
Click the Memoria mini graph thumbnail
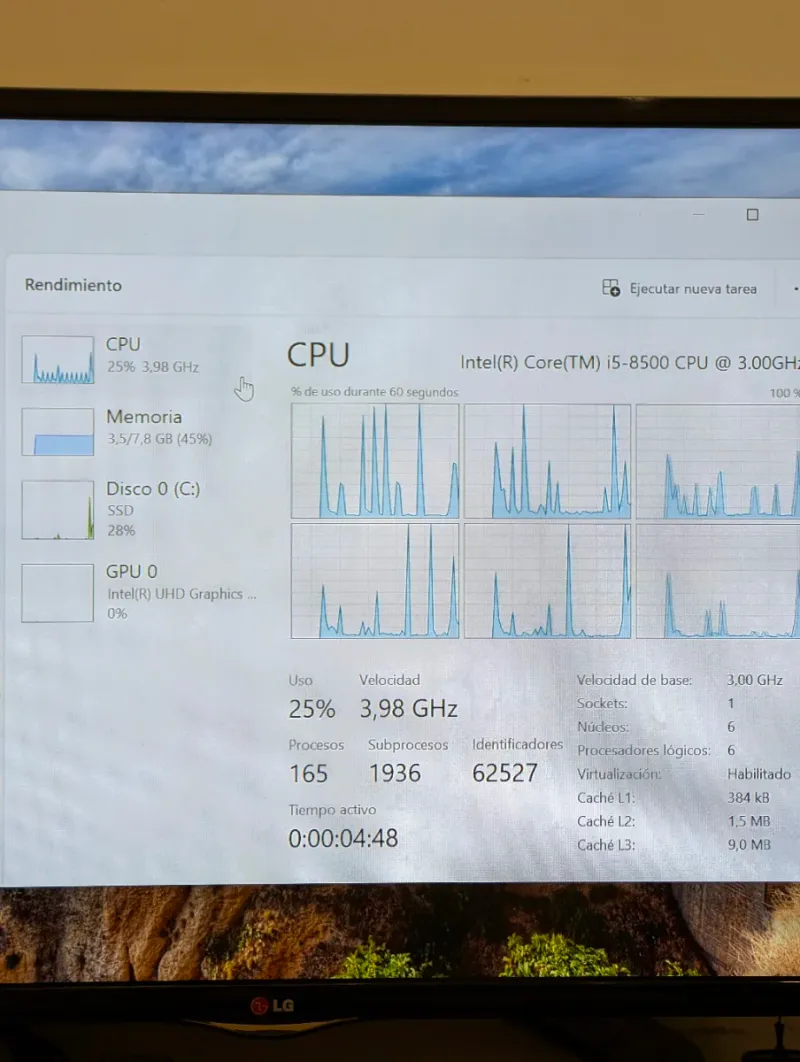tap(58, 431)
